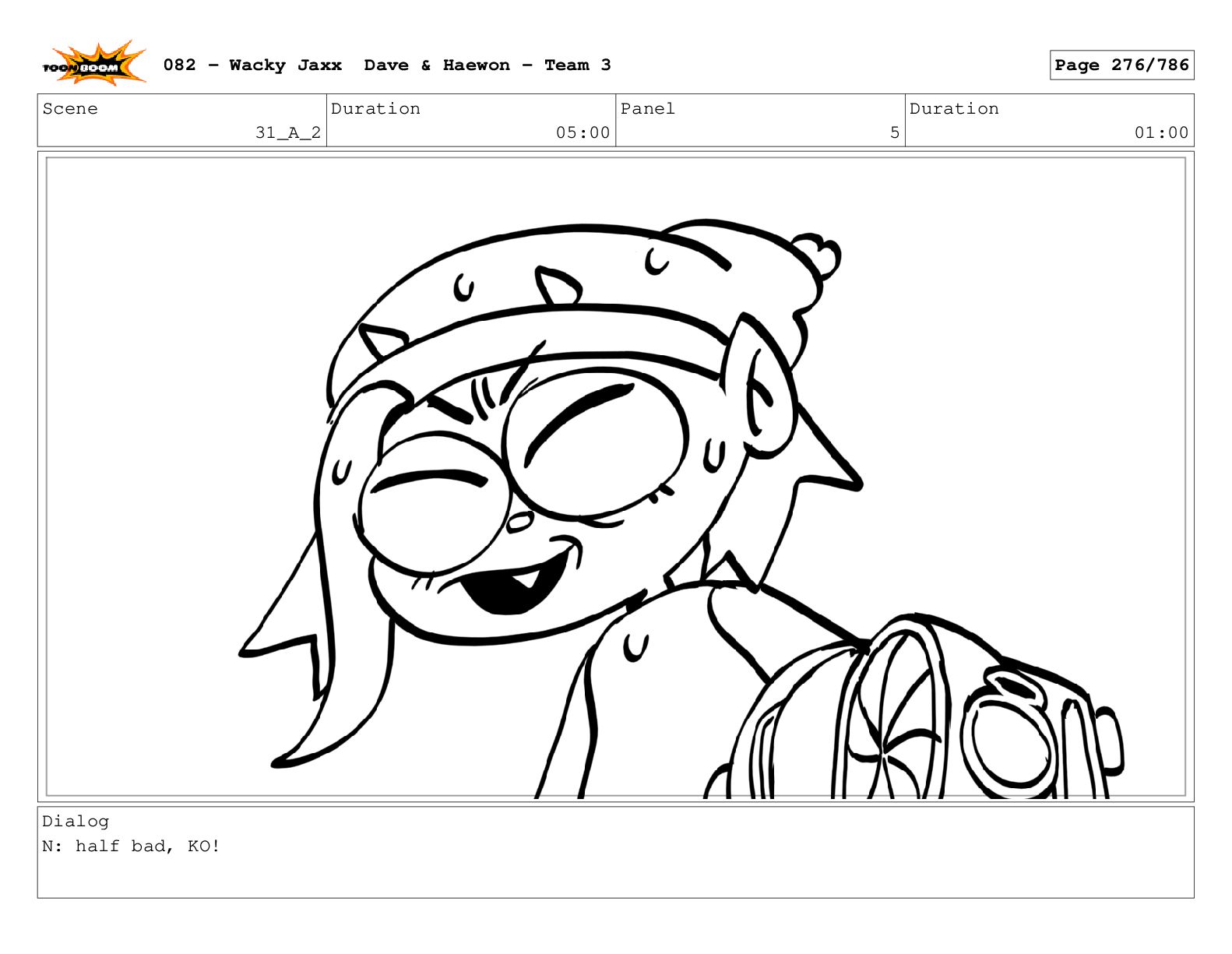Viewport: 1232px width, 954px height.
Task: Click the panel Duration label
Action: [x=953, y=109]
